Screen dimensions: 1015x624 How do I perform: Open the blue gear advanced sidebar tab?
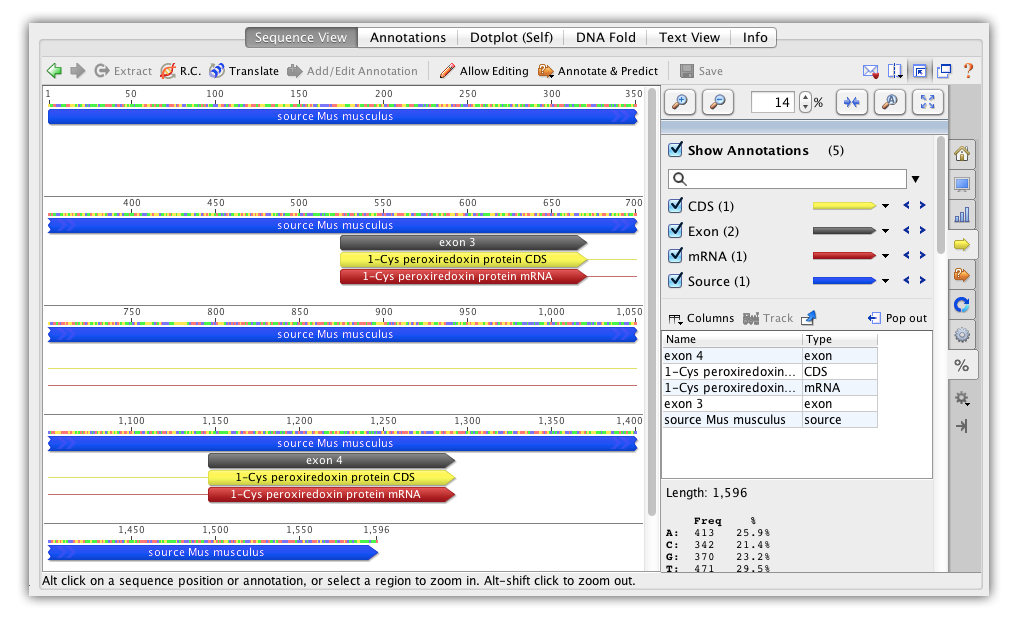click(962, 335)
